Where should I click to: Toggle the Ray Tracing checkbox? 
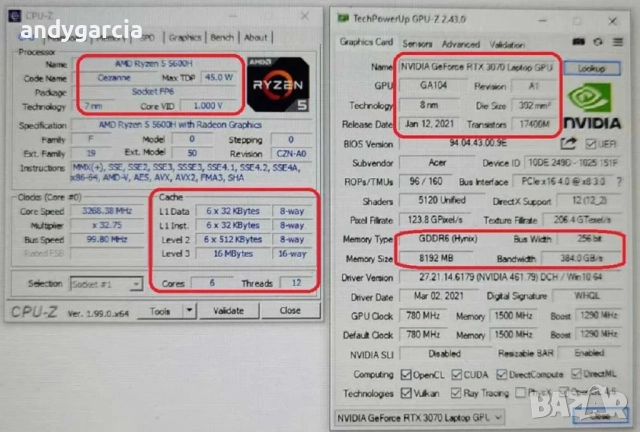456,393
